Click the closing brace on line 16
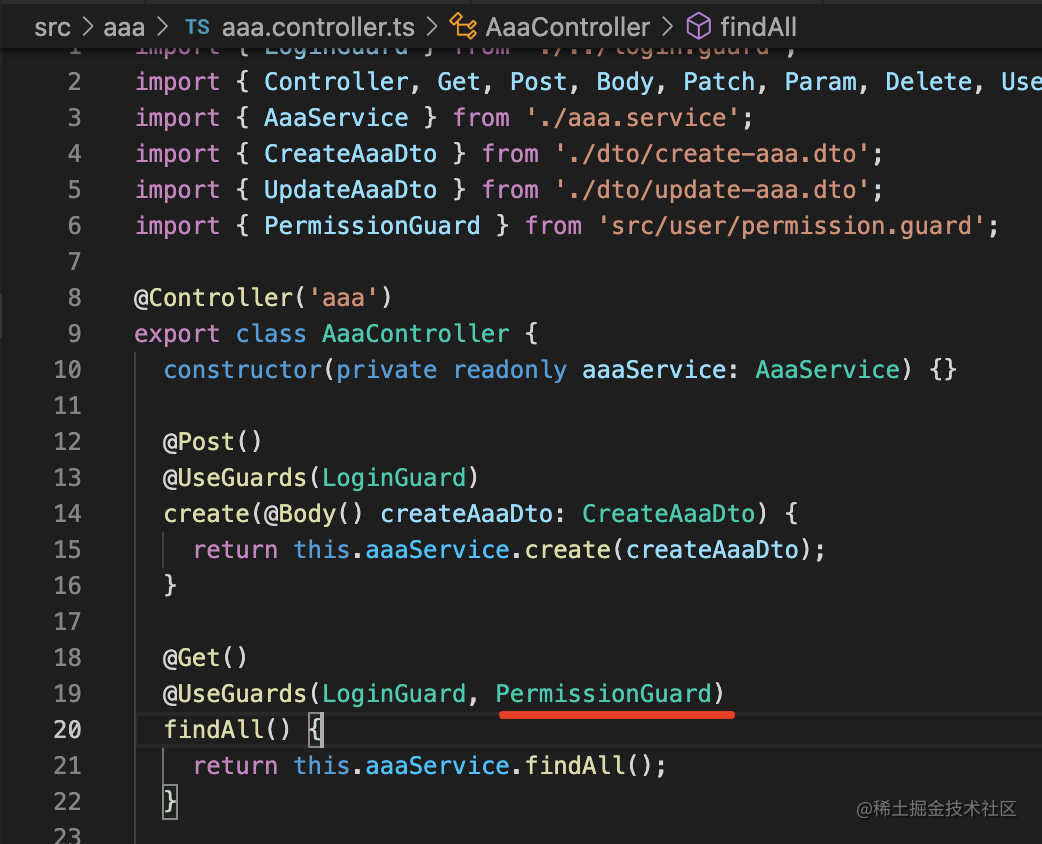The height and width of the screenshot is (844, 1042). tap(170, 585)
